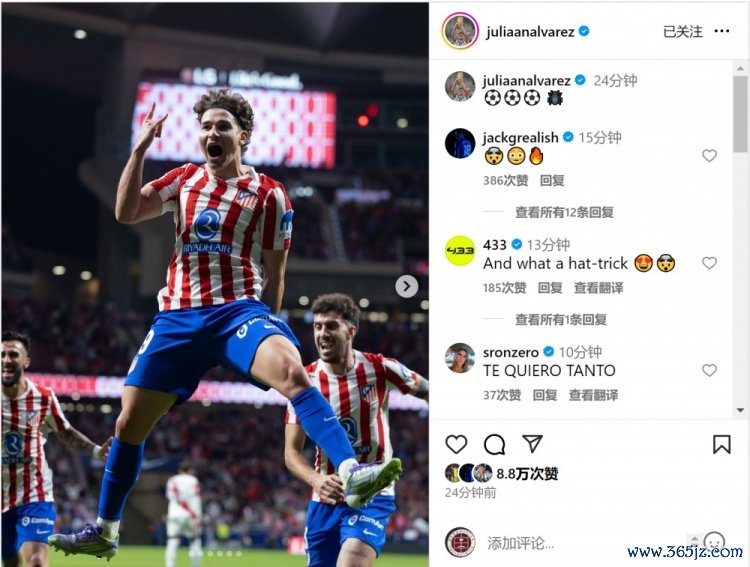Like the 433 hat-trick comment
Screen dimensions: 750x567
coord(709,263)
